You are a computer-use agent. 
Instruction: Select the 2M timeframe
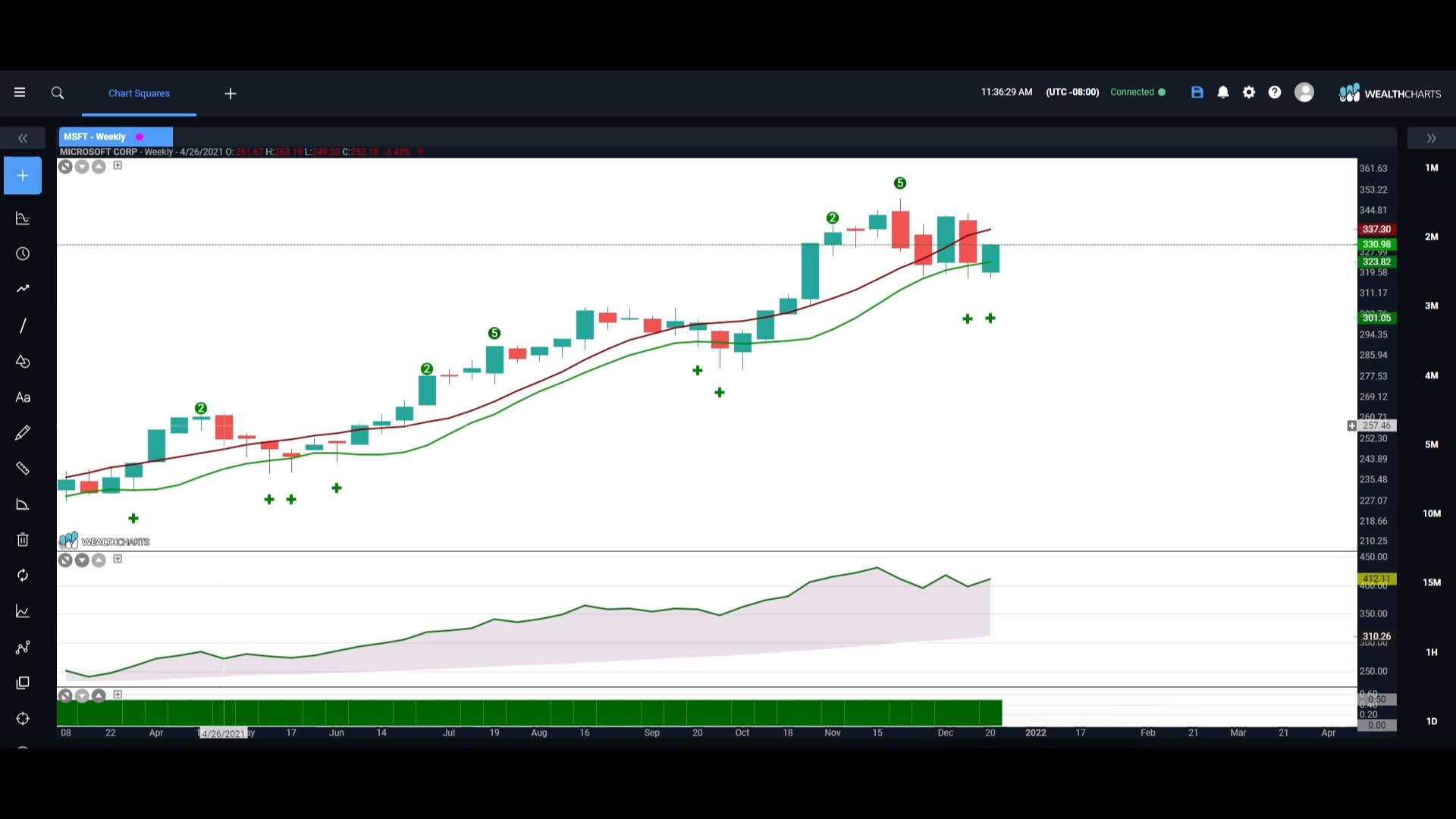[1431, 237]
